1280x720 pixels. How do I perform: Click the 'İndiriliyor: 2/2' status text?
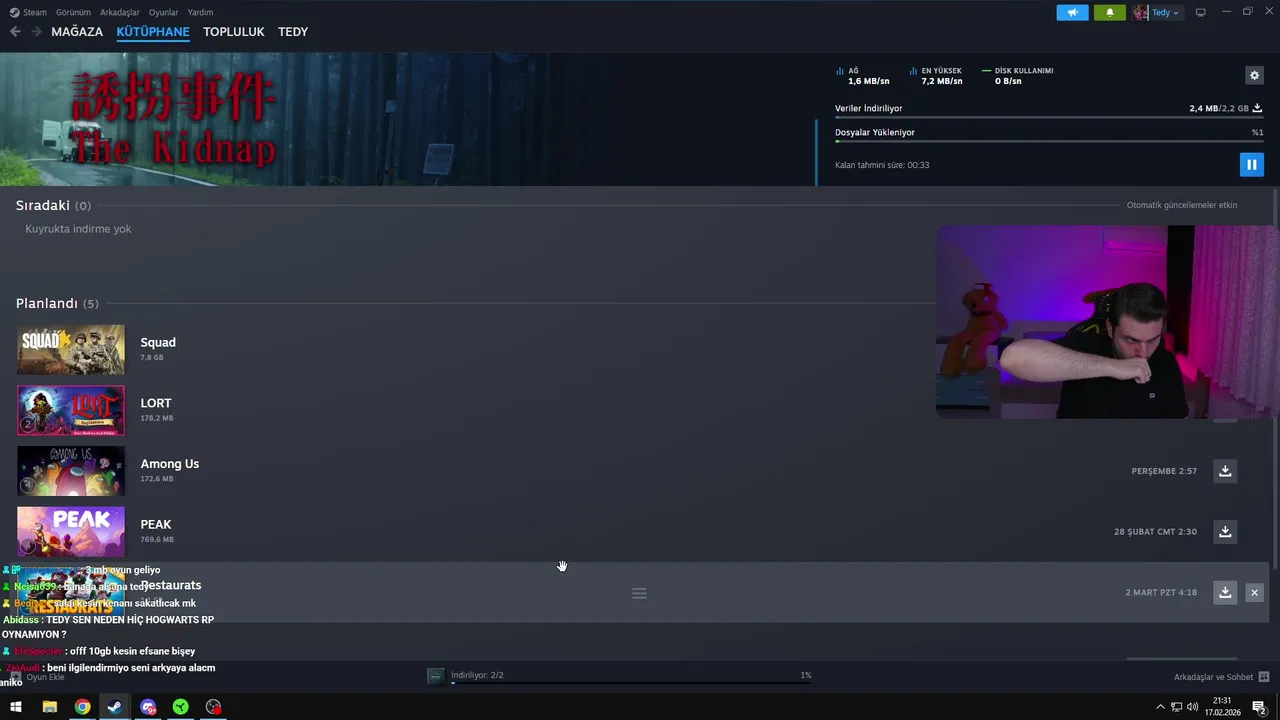click(477, 676)
